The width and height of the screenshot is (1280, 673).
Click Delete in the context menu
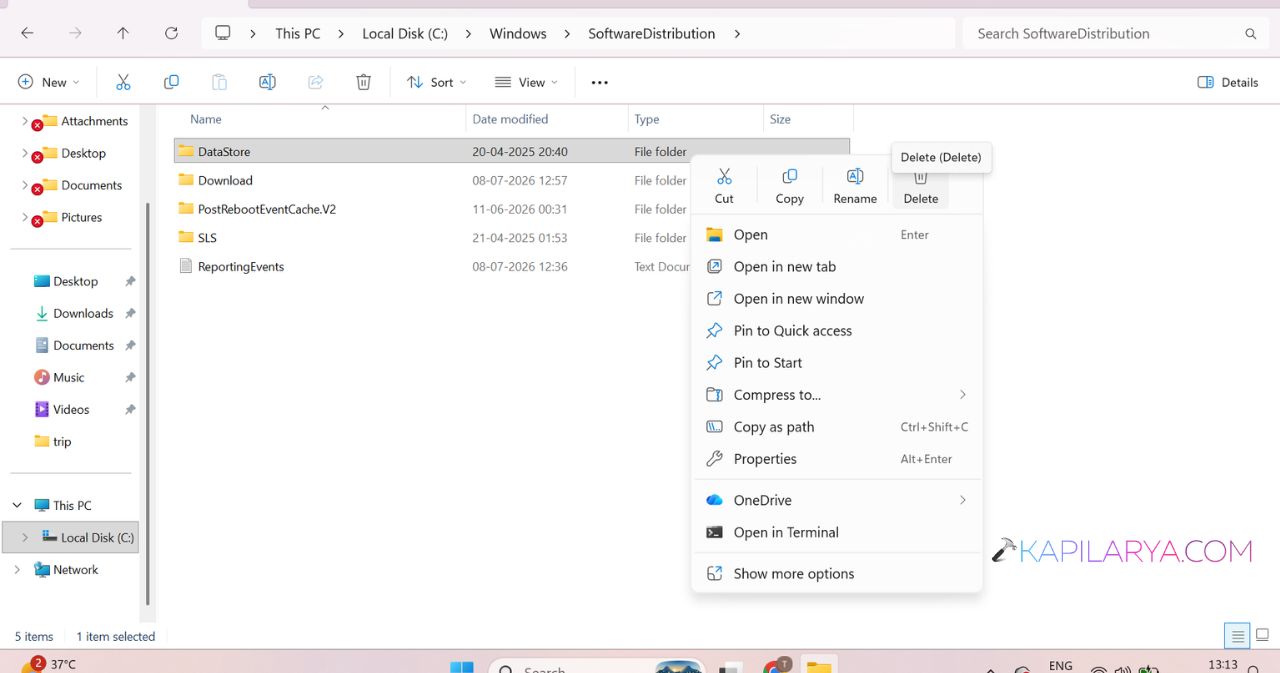coord(921,186)
